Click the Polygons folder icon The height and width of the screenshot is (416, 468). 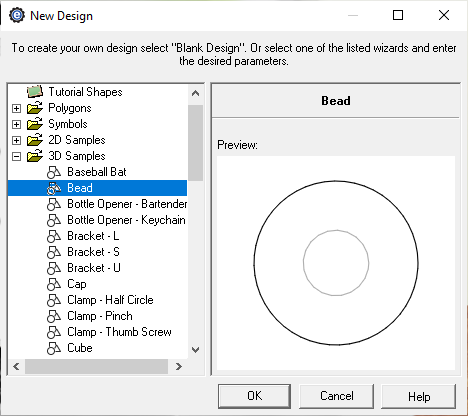35,108
